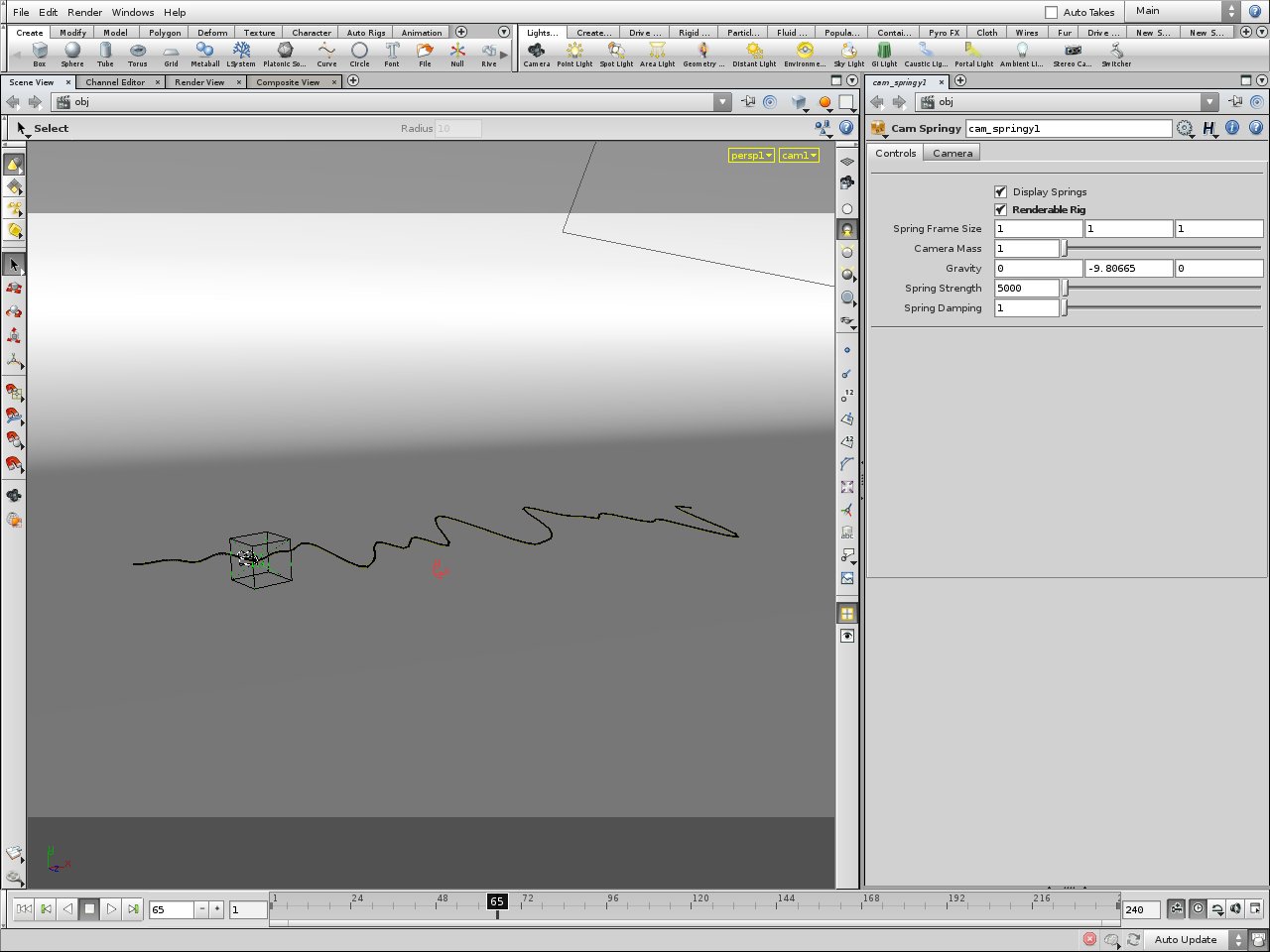Open the persp1 viewport dropdown
Viewport: 1270px width, 952px height.
(x=751, y=156)
